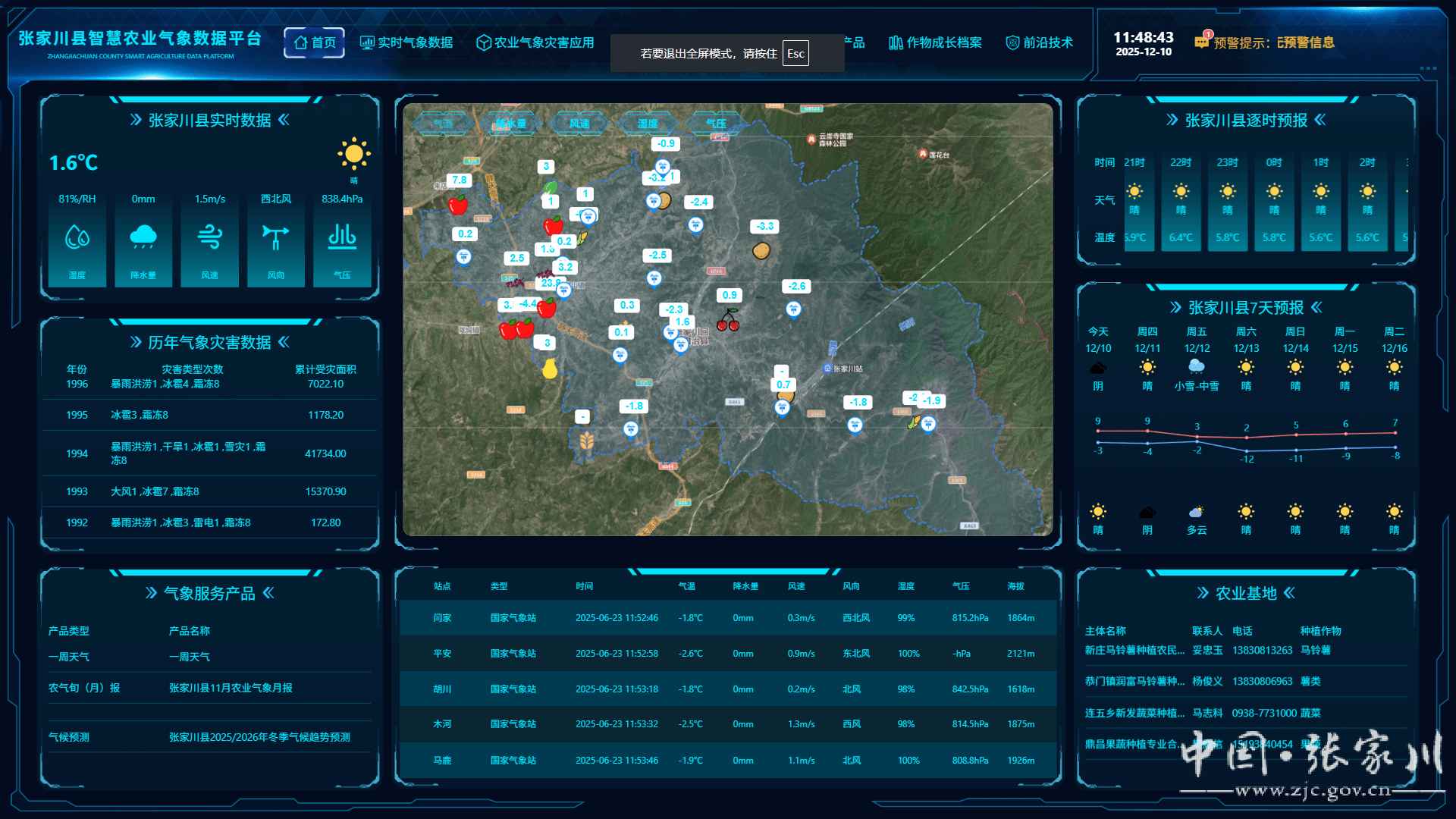Click the 降水量 rain cloud icon
Viewport: 1456px width, 819px height.
point(143,237)
